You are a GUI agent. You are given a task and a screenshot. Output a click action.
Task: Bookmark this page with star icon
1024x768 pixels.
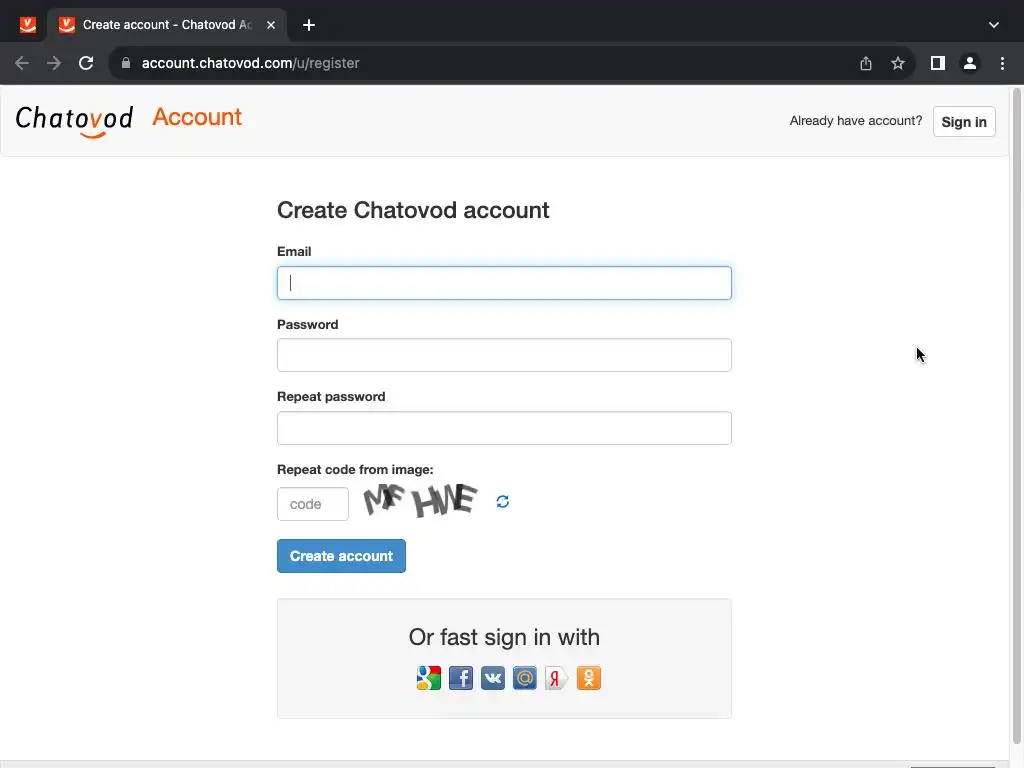898,63
